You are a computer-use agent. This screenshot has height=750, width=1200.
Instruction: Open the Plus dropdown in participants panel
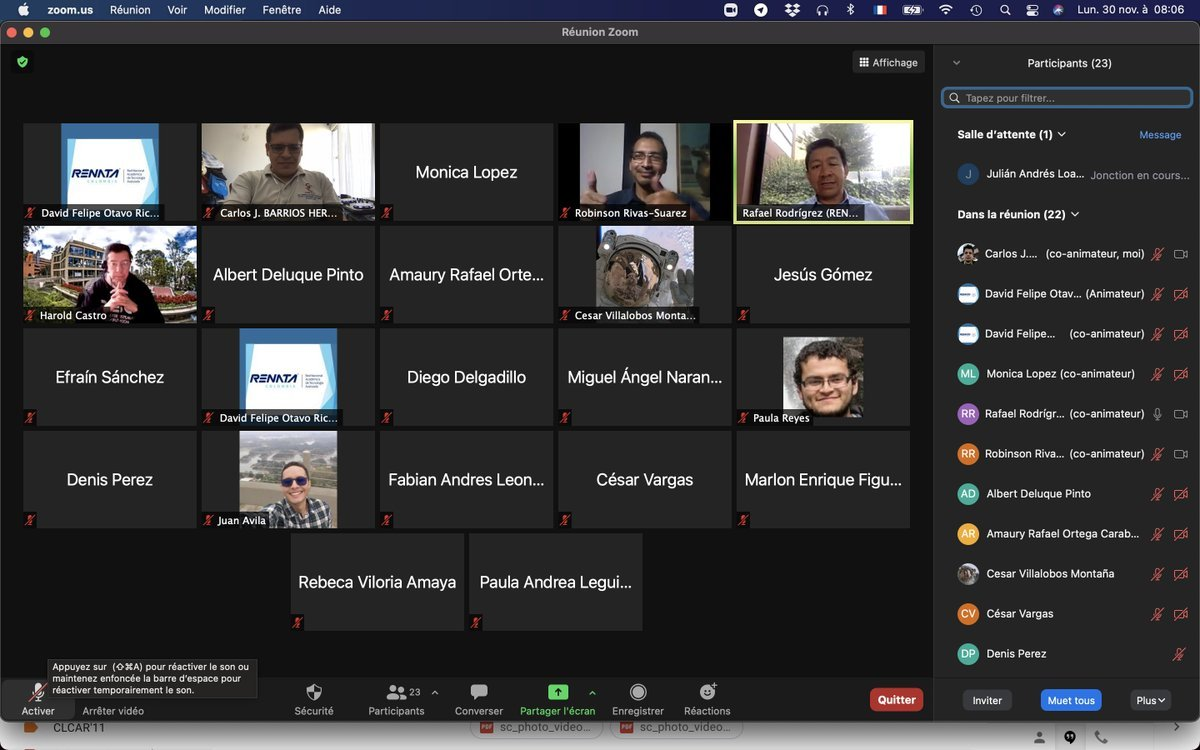click(x=1151, y=700)
